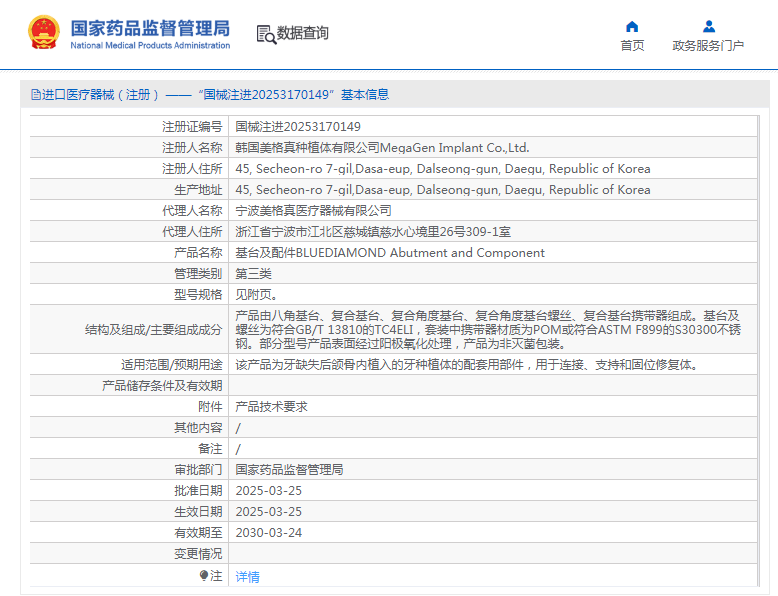Open 政务服务门户 text link
Viewport: 778px width, 596px height.
pos(708,46)
